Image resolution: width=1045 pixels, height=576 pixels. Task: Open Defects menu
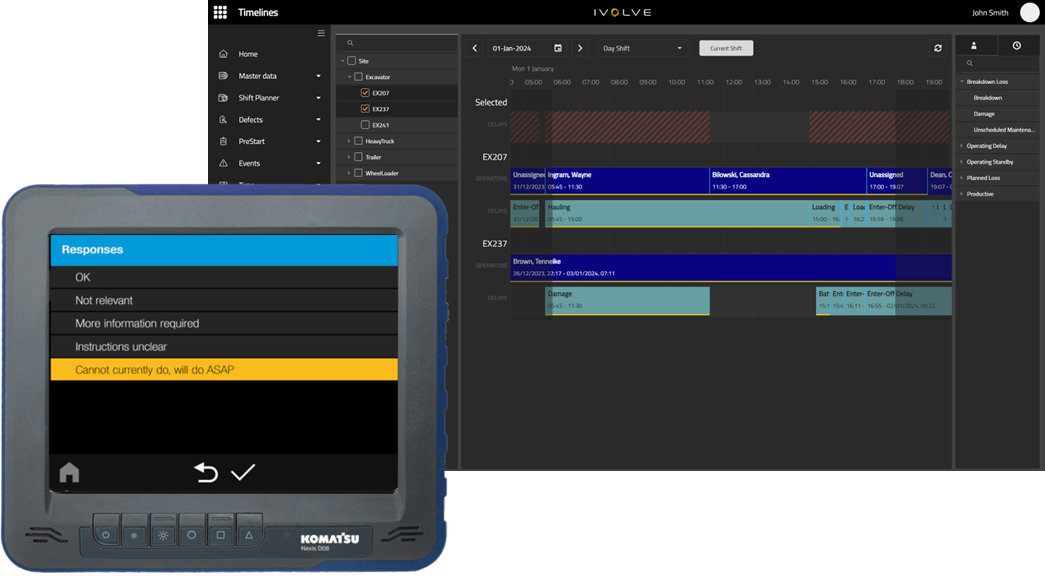coord(251,120)
